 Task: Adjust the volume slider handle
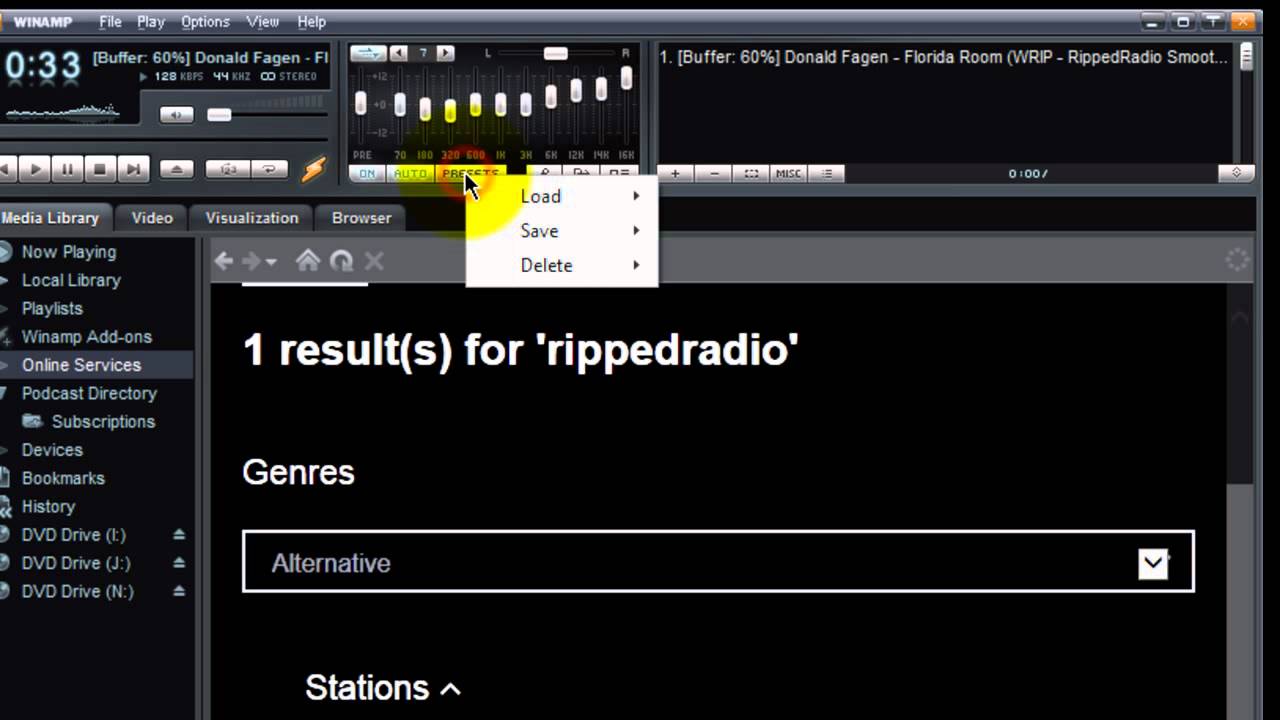coord(219,115)
